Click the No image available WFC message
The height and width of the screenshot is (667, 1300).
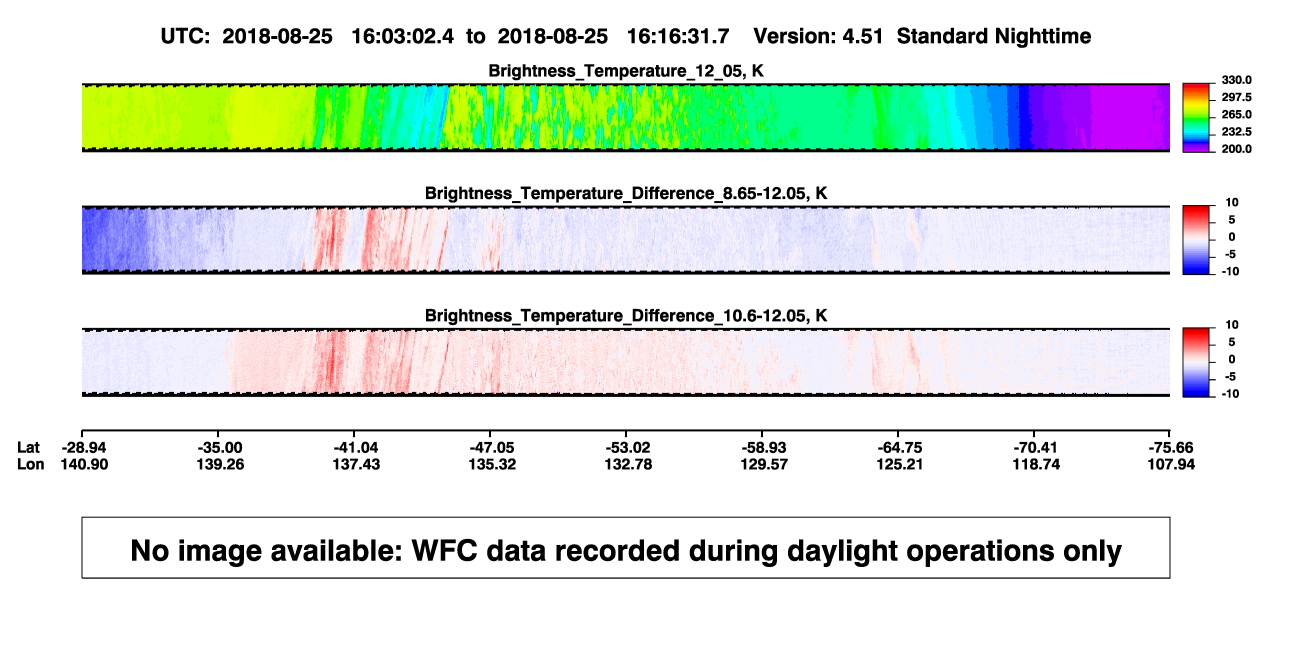[x=626, y=549]
